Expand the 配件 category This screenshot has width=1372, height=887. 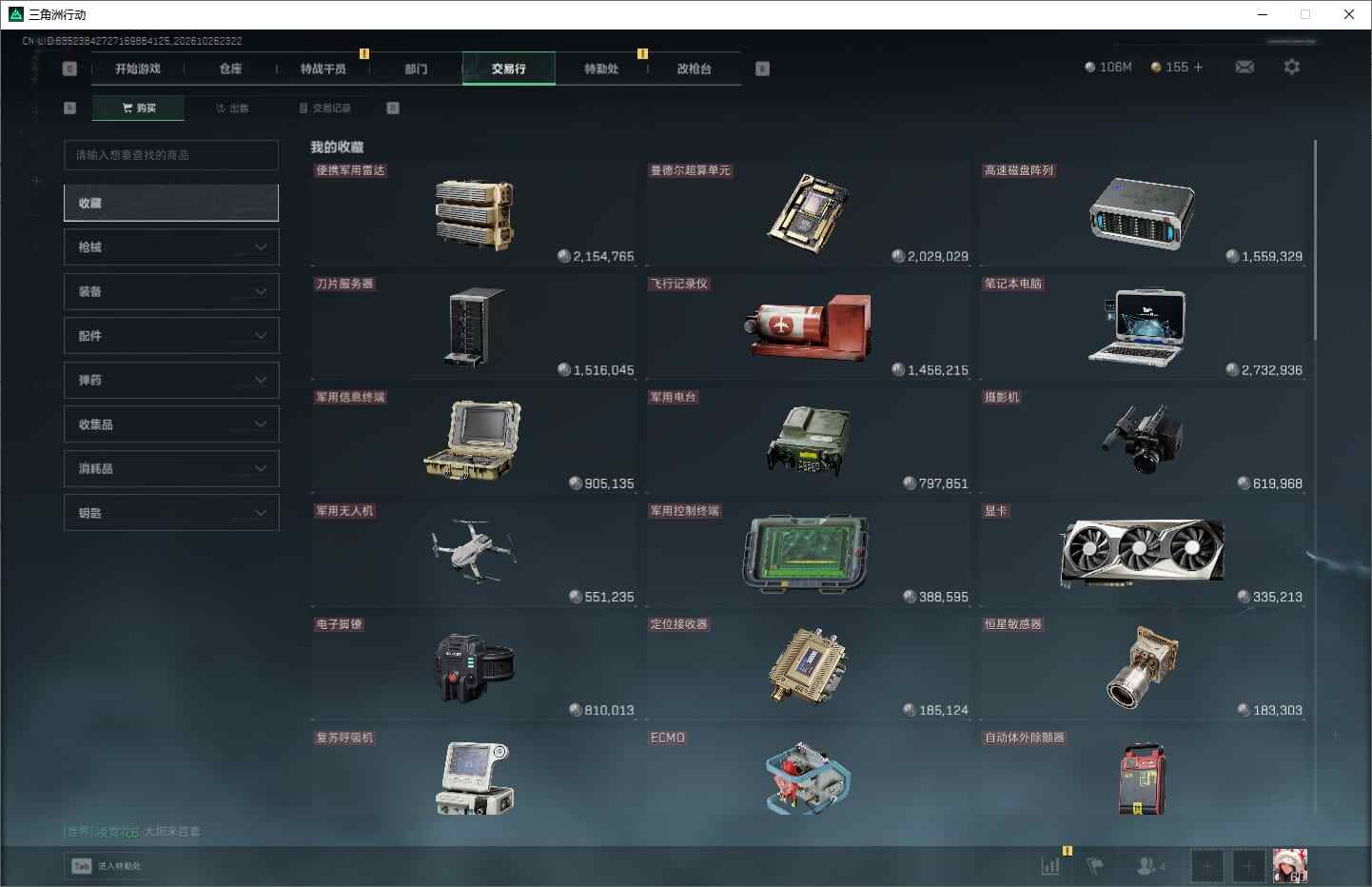(x=171, y=336)
